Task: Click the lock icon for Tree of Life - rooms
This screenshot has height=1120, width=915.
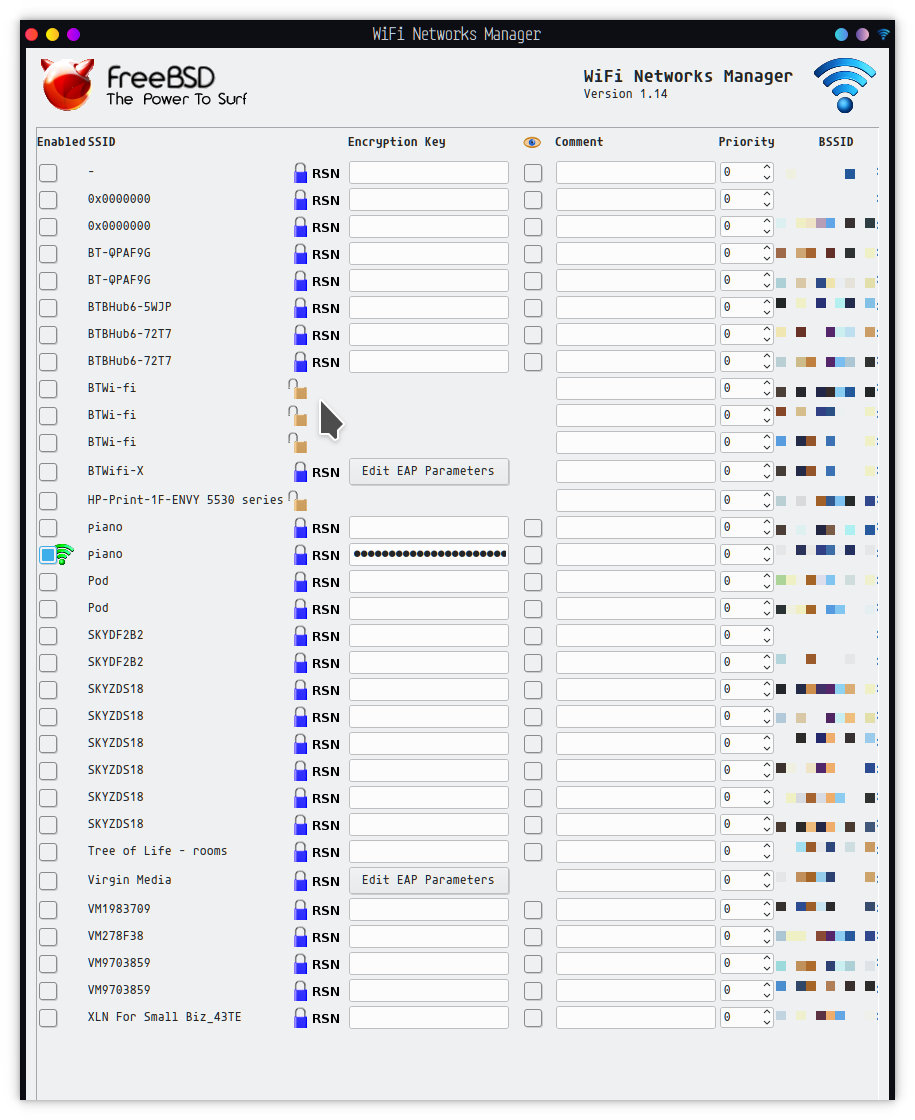Action: point(300,852)
